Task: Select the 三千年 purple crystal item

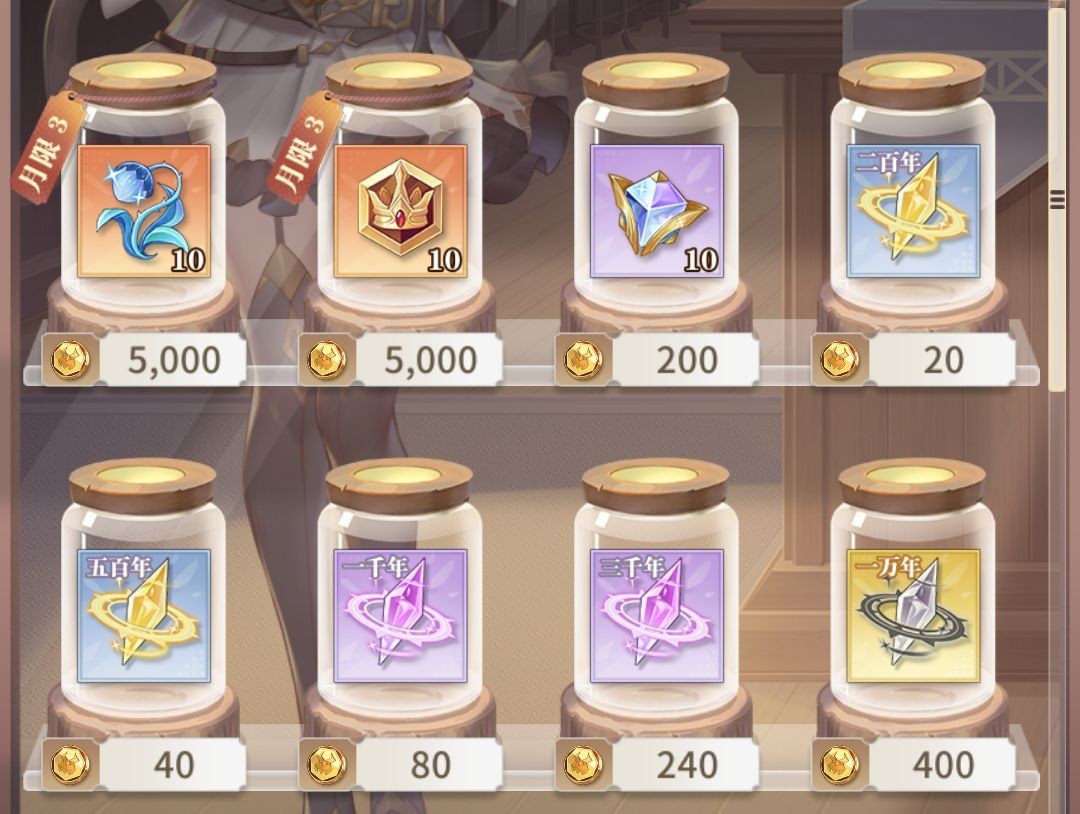Action: coord(656,616)
